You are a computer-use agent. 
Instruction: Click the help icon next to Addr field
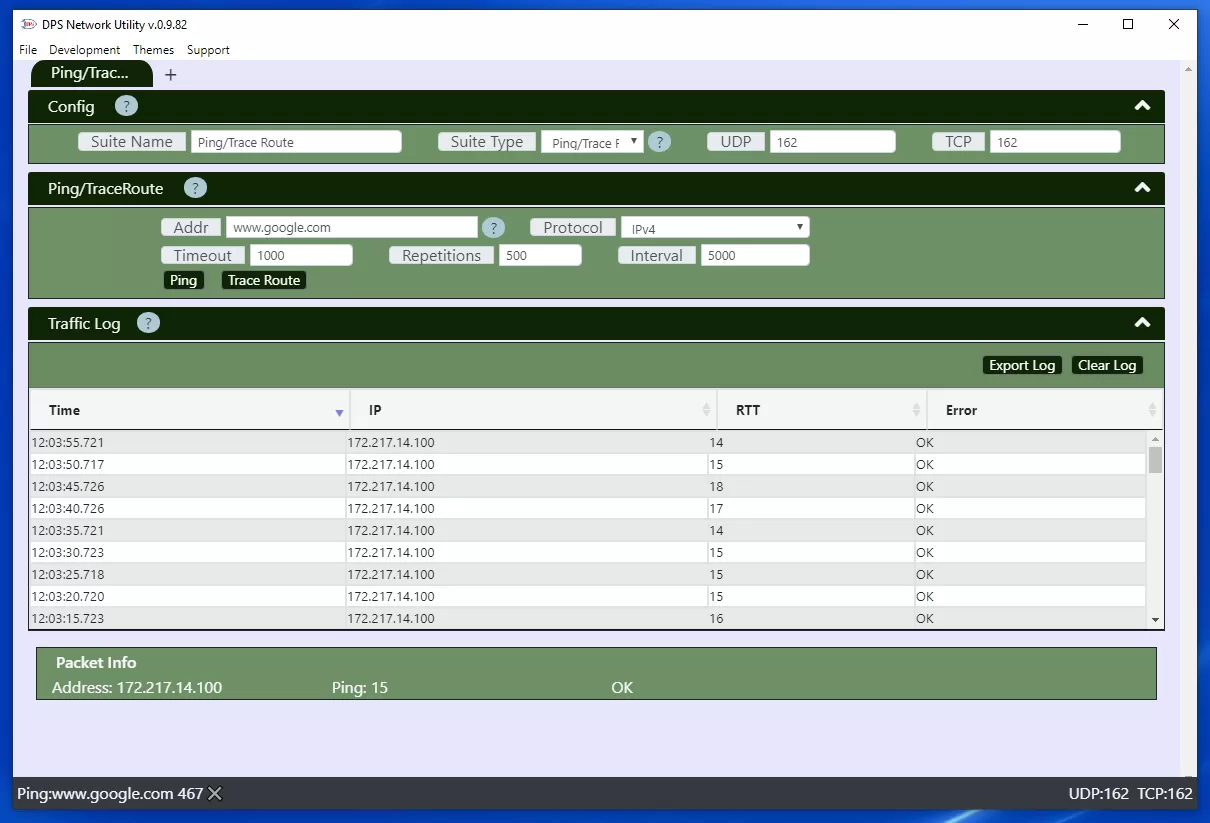[x=493, y=228]
